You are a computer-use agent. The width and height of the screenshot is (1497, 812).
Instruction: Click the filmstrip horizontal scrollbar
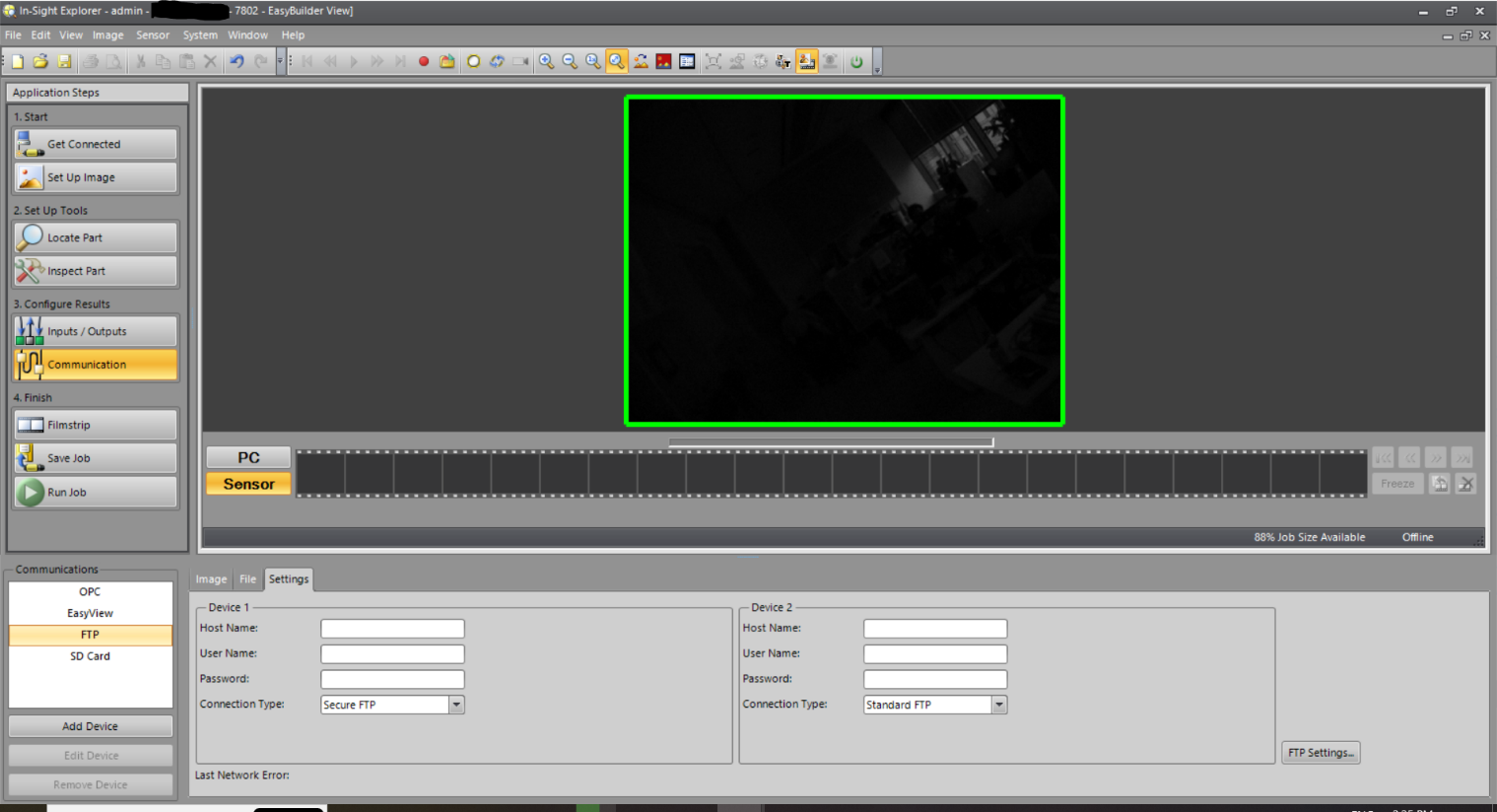click(831, 441)
